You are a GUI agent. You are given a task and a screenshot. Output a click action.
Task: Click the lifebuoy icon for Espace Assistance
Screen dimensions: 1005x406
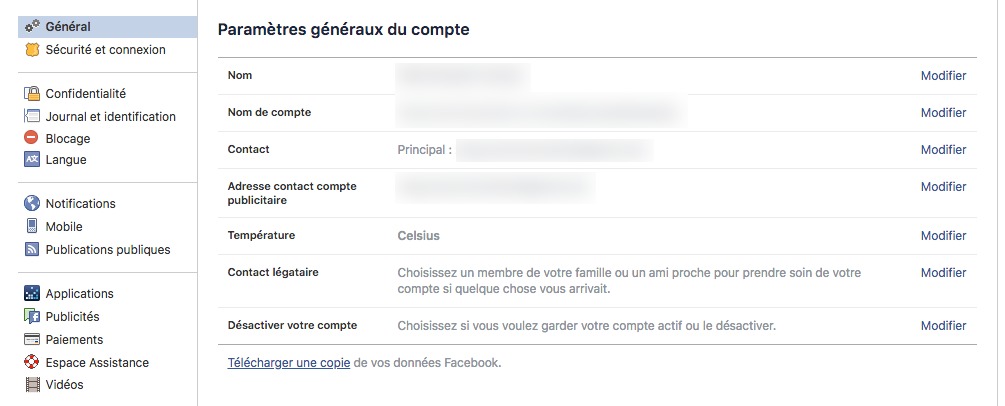click(x=32, y=362)
